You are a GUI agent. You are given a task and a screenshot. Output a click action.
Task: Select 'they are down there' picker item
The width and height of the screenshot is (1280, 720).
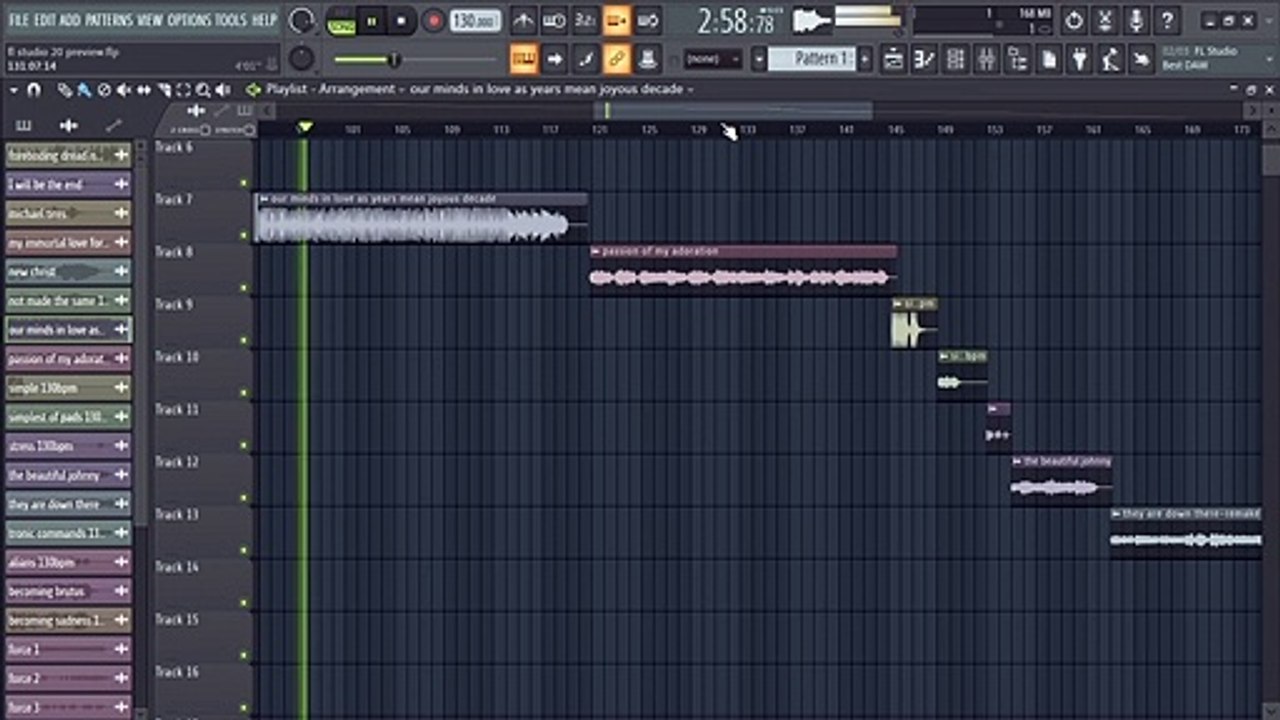tap(68, 504)
